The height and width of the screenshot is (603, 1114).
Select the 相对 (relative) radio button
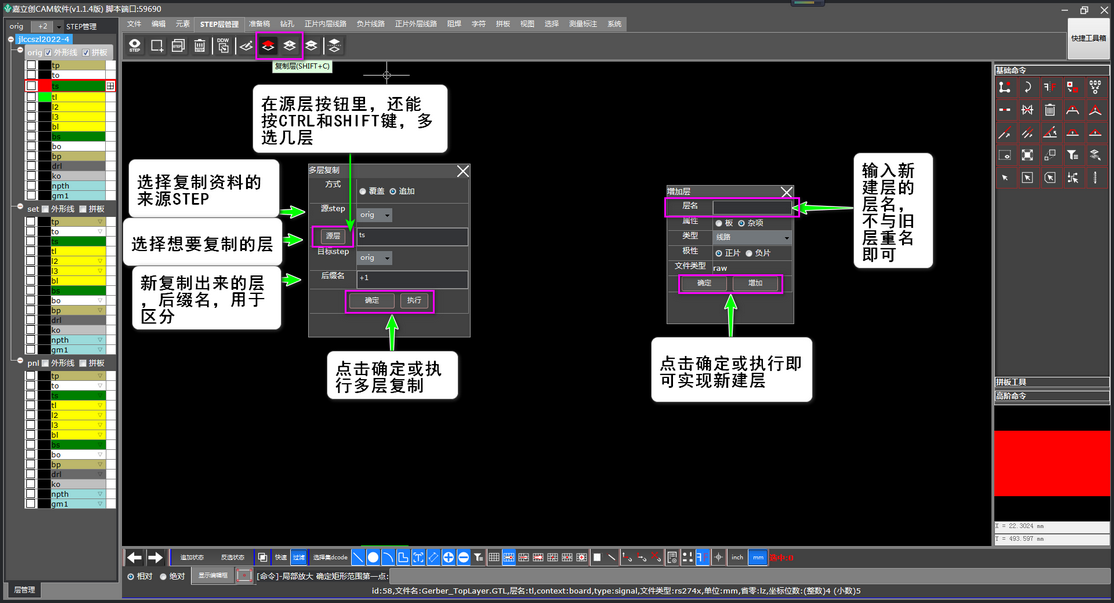pyautogui.click(x=131, y=577)
